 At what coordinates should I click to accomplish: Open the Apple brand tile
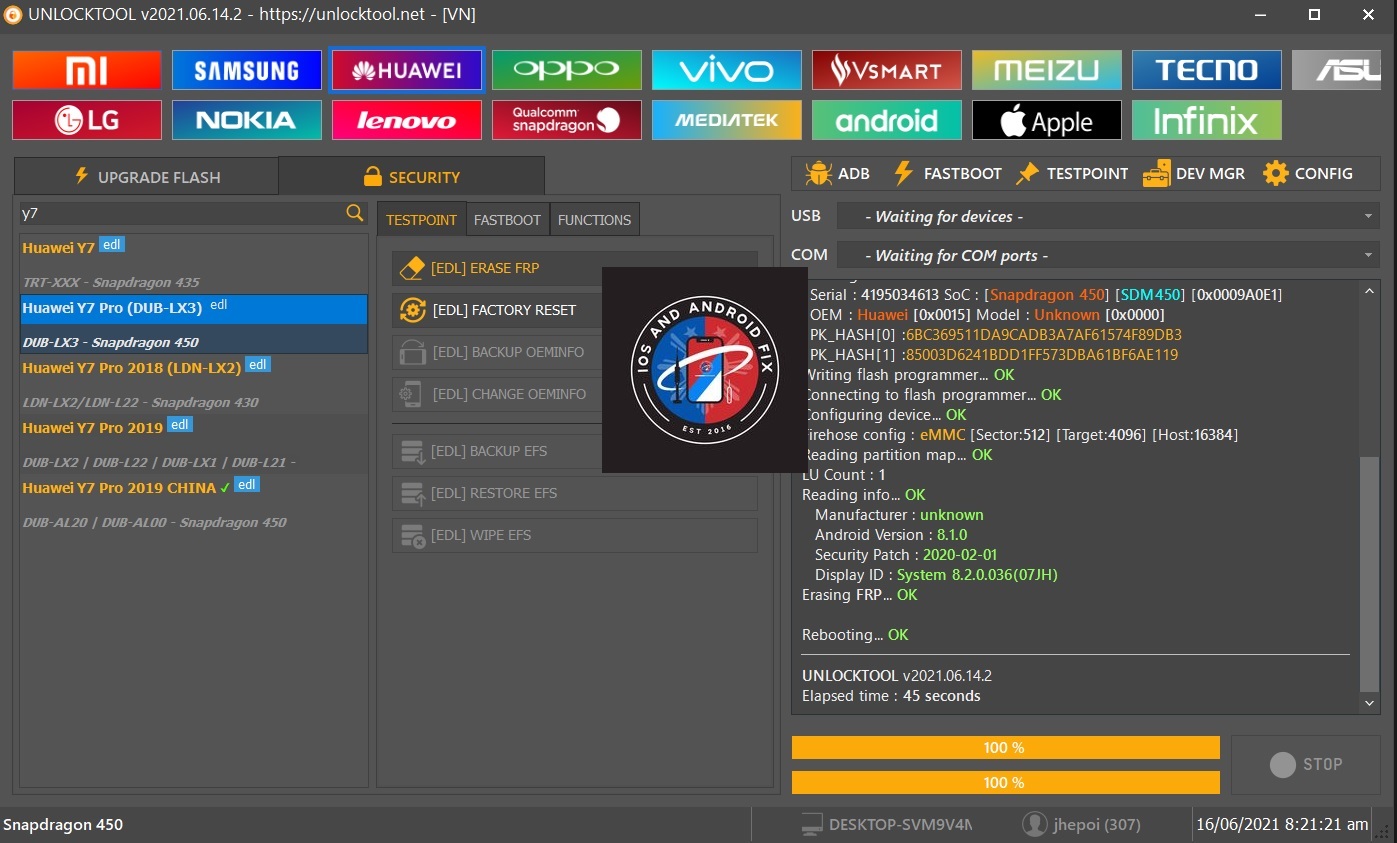(1047, 120)
